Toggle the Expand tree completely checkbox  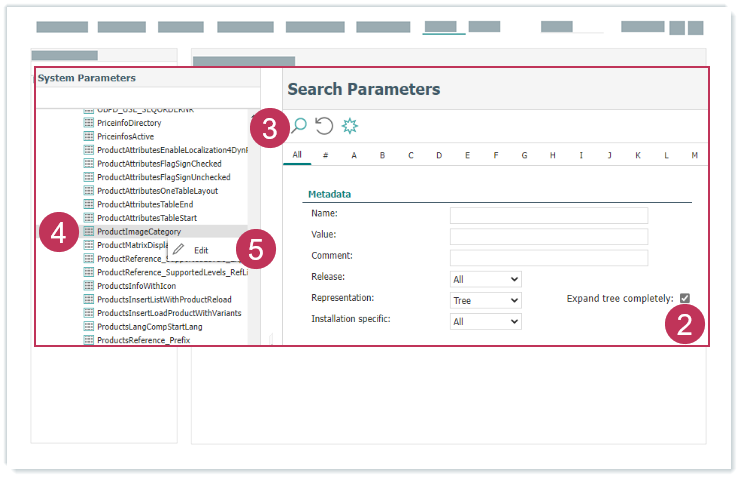click(685, 298)
